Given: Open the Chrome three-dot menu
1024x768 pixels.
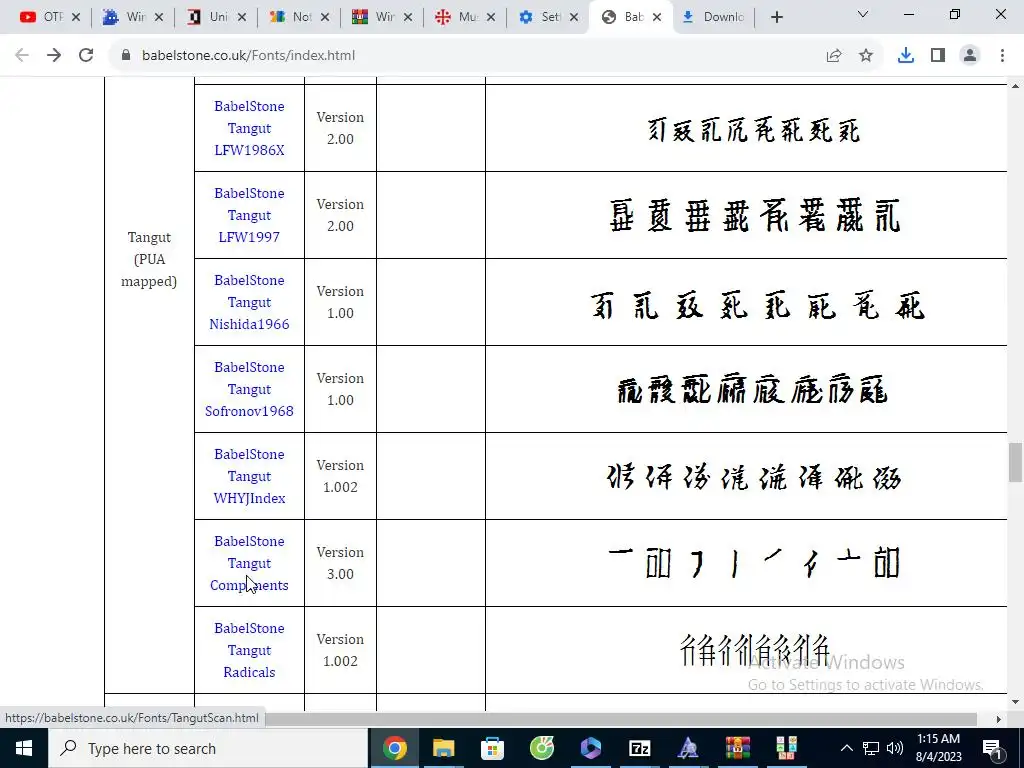Looking at the screenshot, I should [x=1002, y=56].
